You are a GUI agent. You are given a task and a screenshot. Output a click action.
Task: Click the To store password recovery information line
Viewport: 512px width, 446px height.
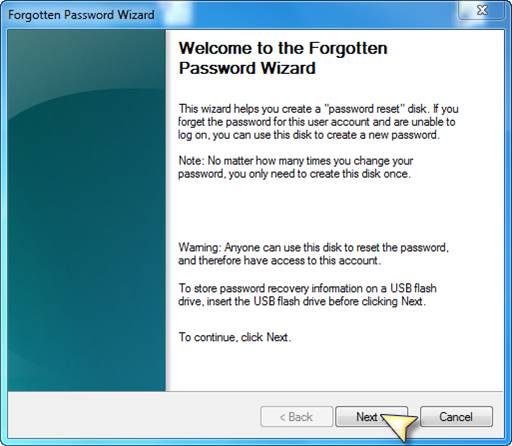tap(307, 288)
